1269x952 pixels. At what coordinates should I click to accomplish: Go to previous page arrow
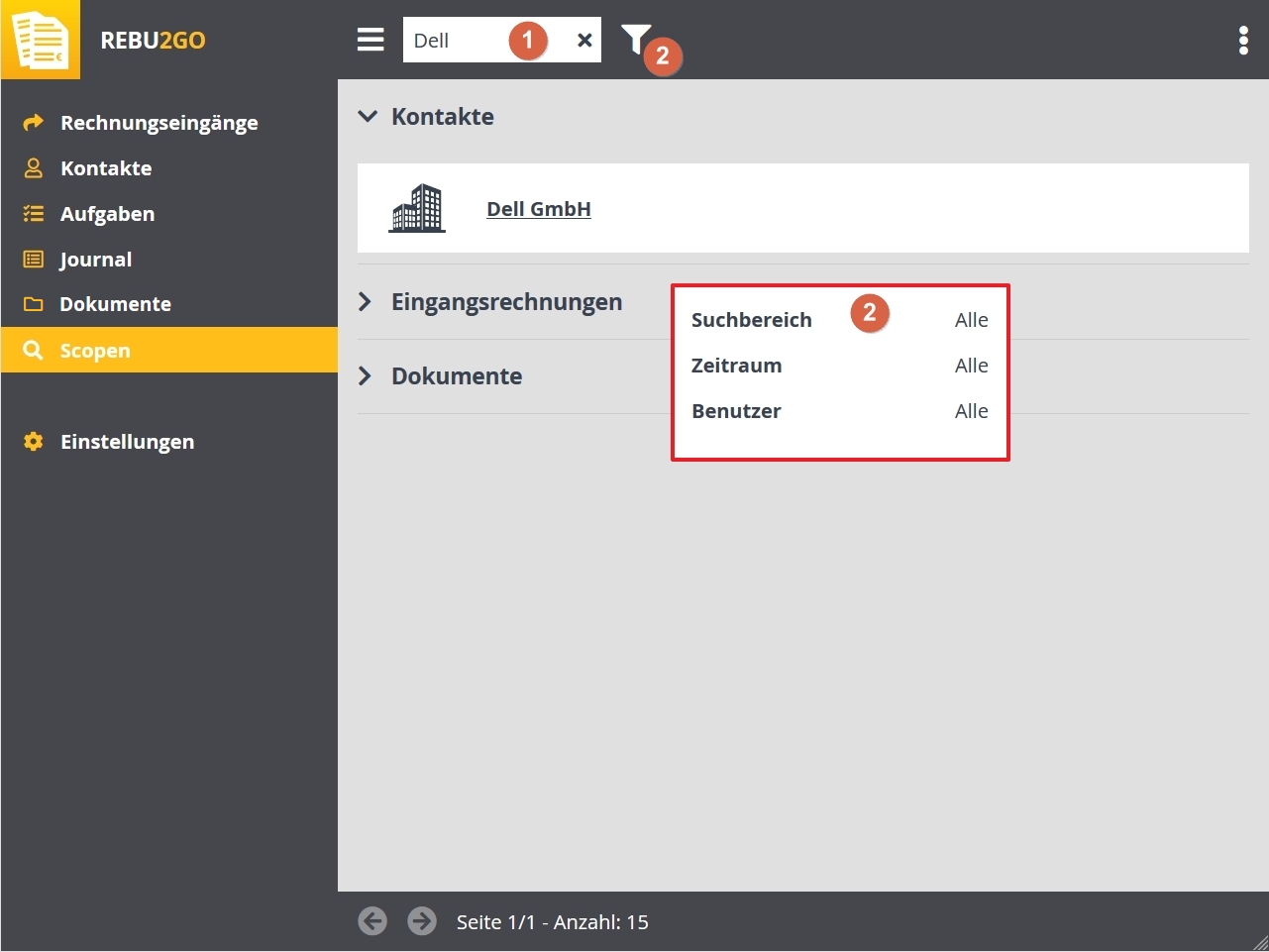372,921
